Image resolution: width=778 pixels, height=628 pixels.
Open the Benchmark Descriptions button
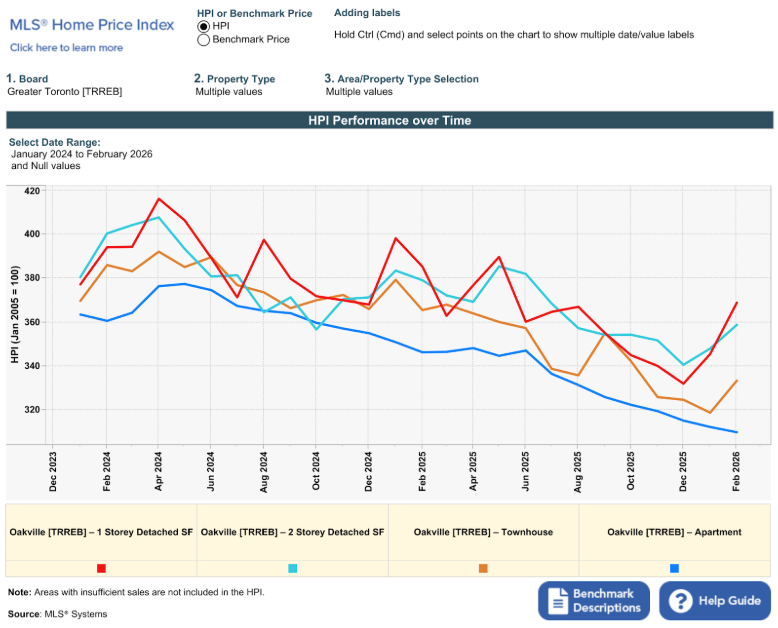coord(595,601)
